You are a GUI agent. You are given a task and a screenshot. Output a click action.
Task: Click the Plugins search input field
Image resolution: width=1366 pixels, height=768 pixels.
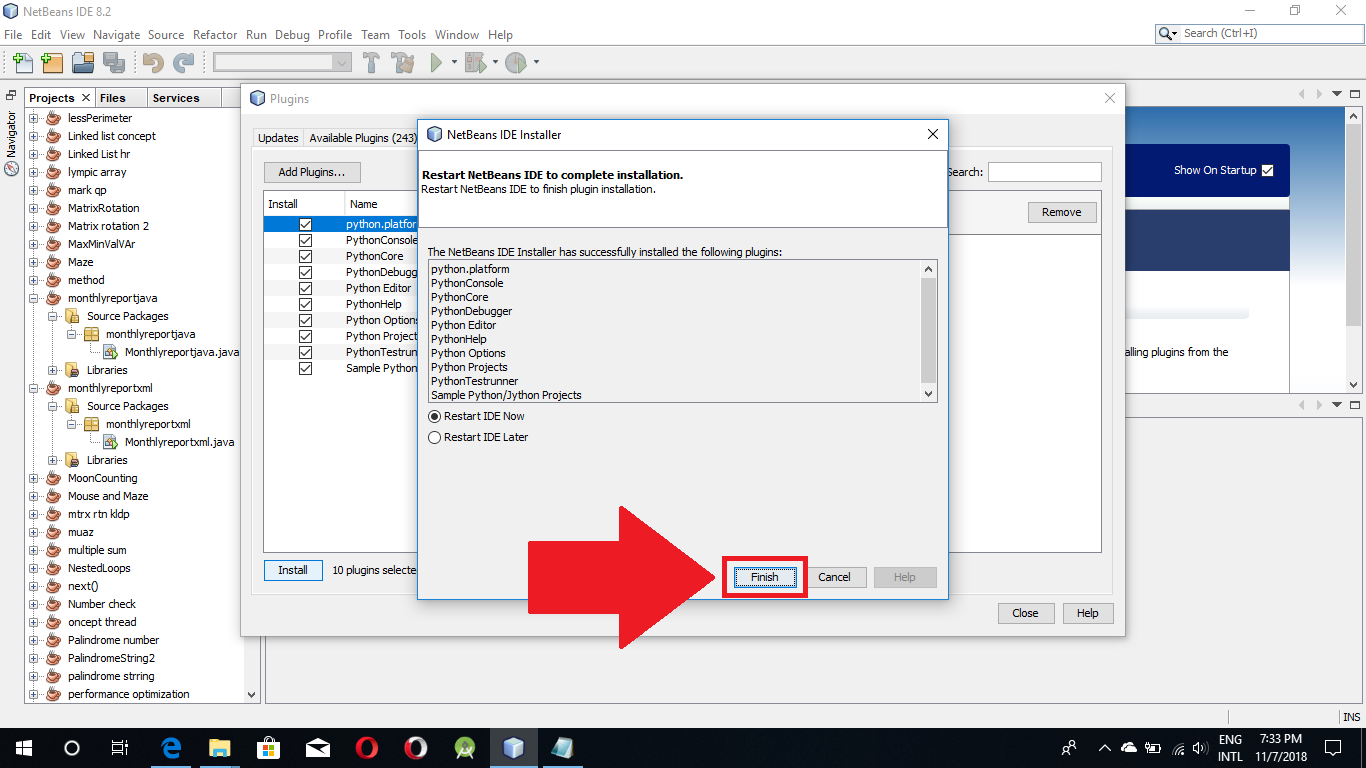coord(1045,172)
